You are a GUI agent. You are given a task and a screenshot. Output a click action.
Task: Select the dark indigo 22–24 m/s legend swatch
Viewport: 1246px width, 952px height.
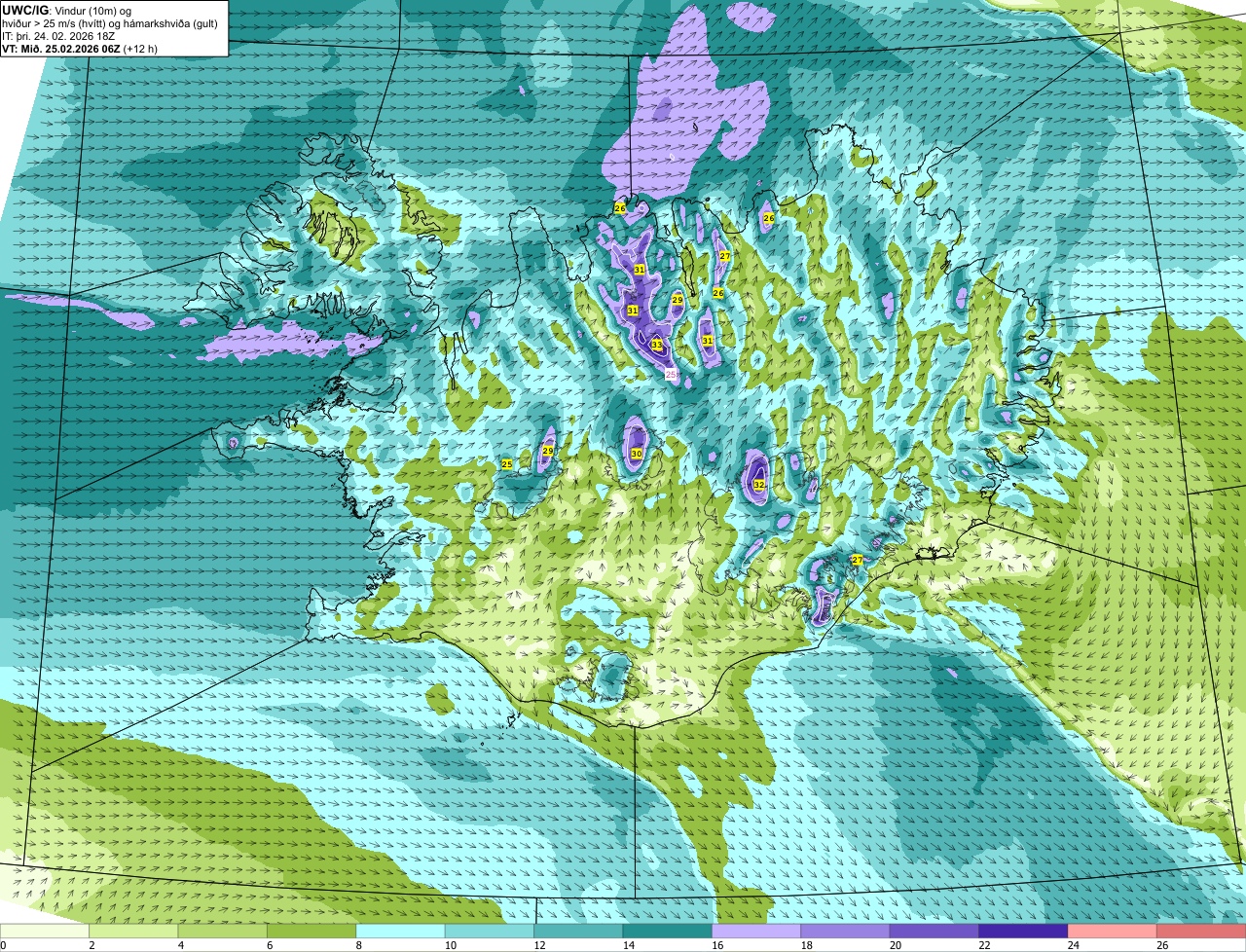(1024, 931)
